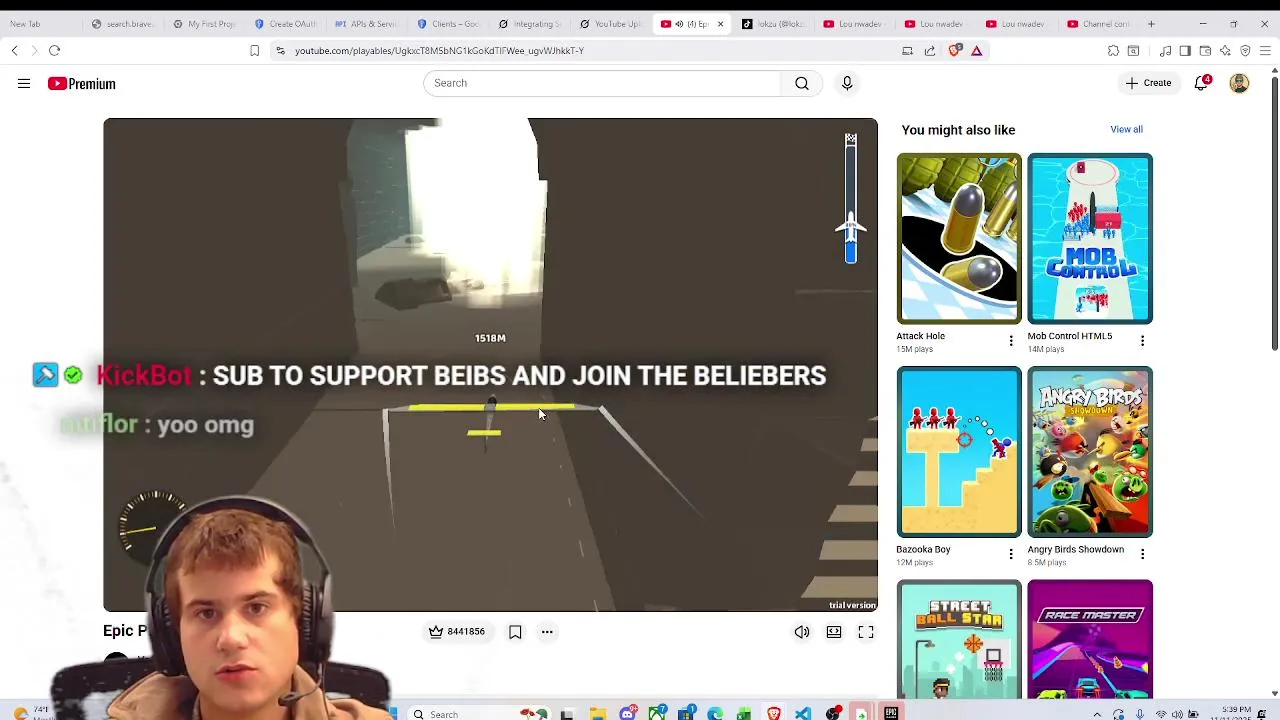Save the game with bookmark icon
This screenshot has height=720, width=1280.
pyautogui.click(x=515, y=632)
